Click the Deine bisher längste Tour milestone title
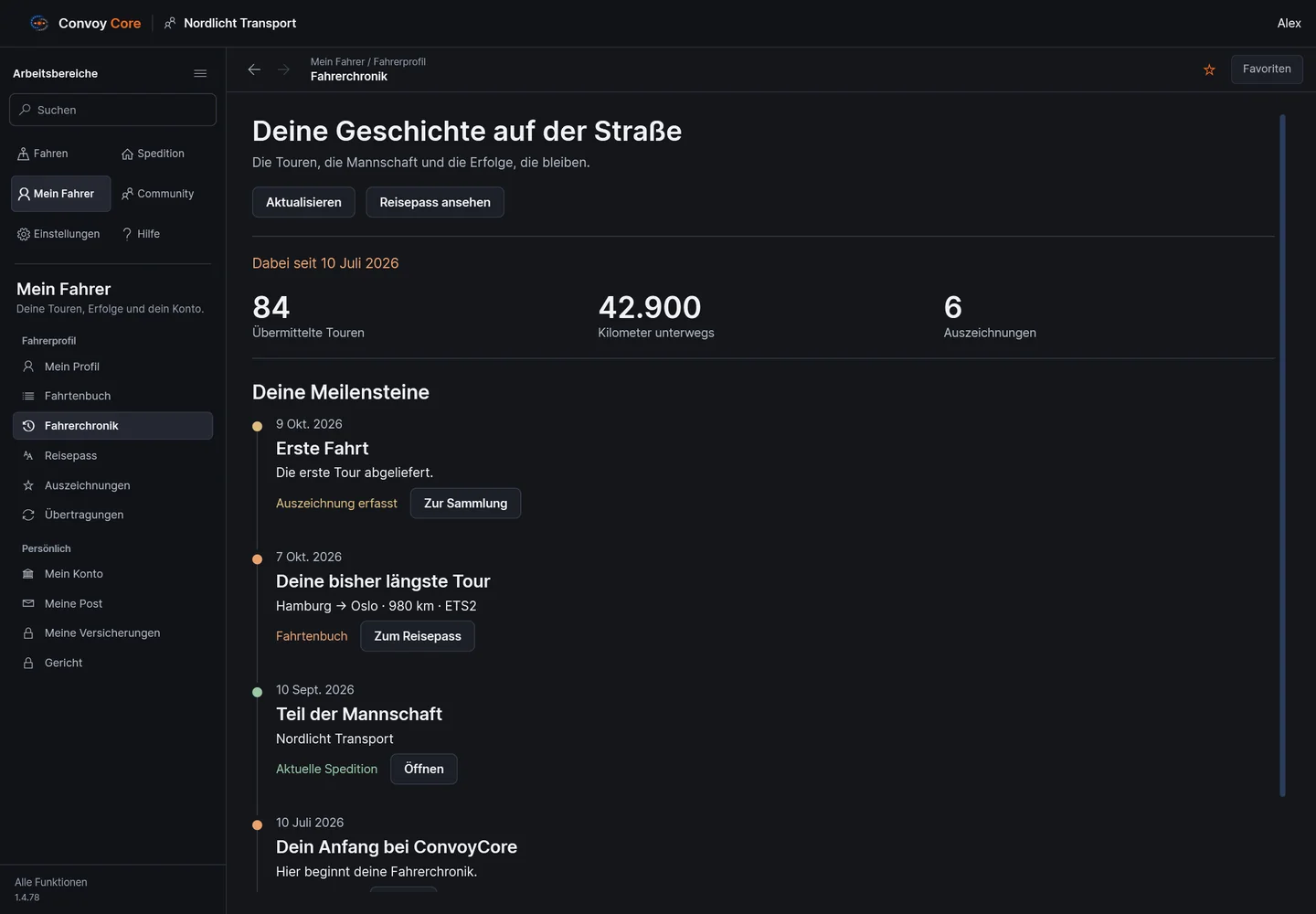The height and width of the screenshot is (914, 1316). (383, 581)
